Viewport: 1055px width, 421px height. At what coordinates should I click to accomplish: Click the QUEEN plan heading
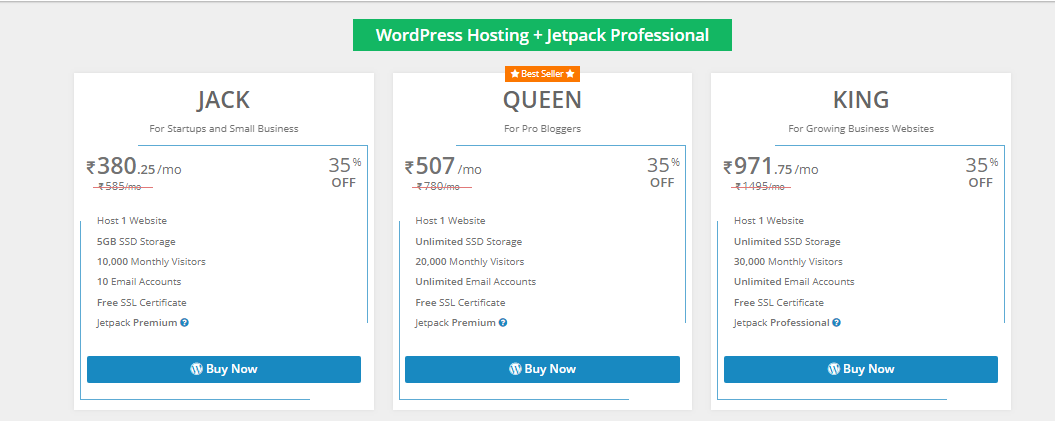(x=542, y=100)
